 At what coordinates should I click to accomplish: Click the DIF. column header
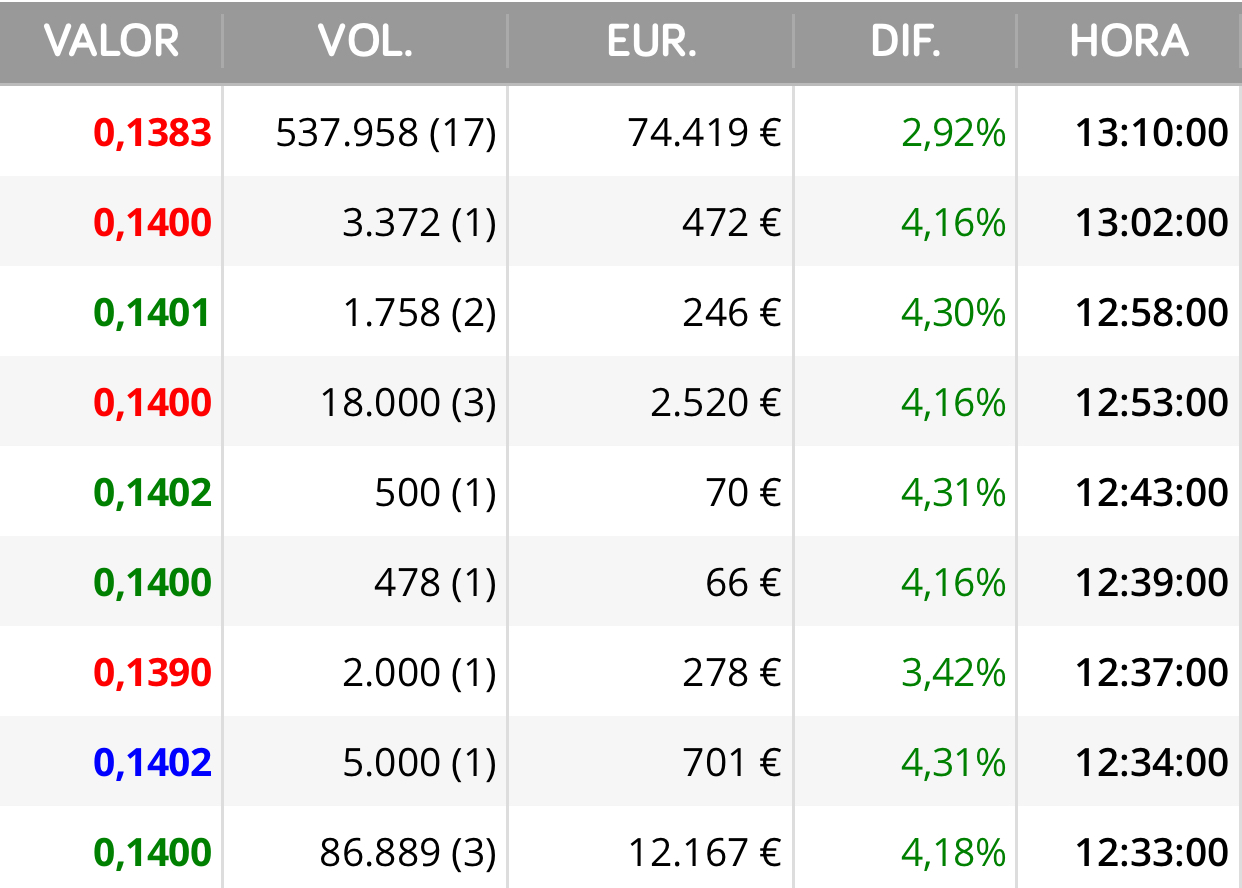point(905,41)
